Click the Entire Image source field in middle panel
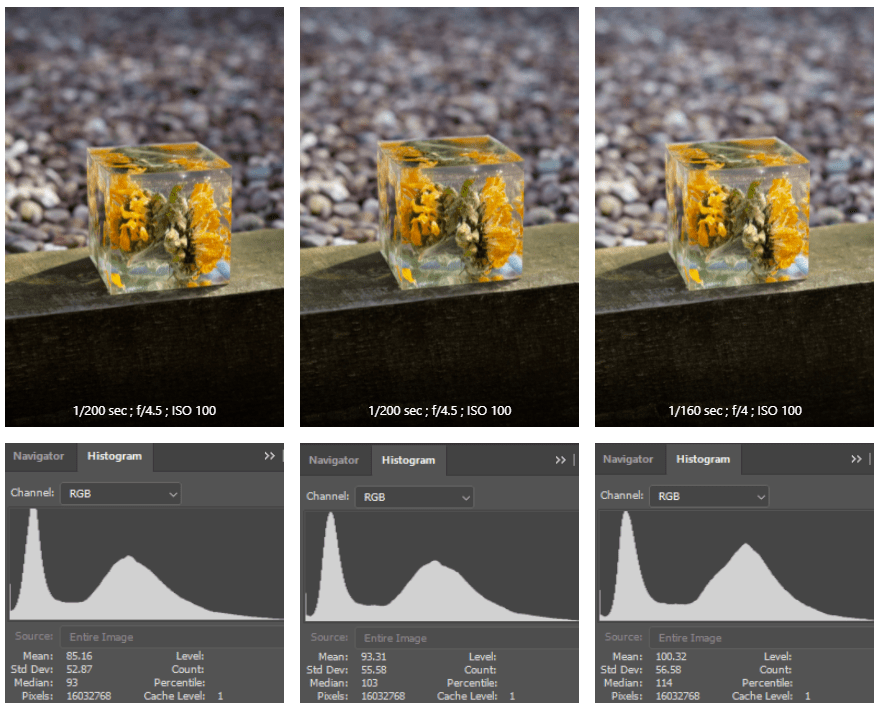 (466, 638)
